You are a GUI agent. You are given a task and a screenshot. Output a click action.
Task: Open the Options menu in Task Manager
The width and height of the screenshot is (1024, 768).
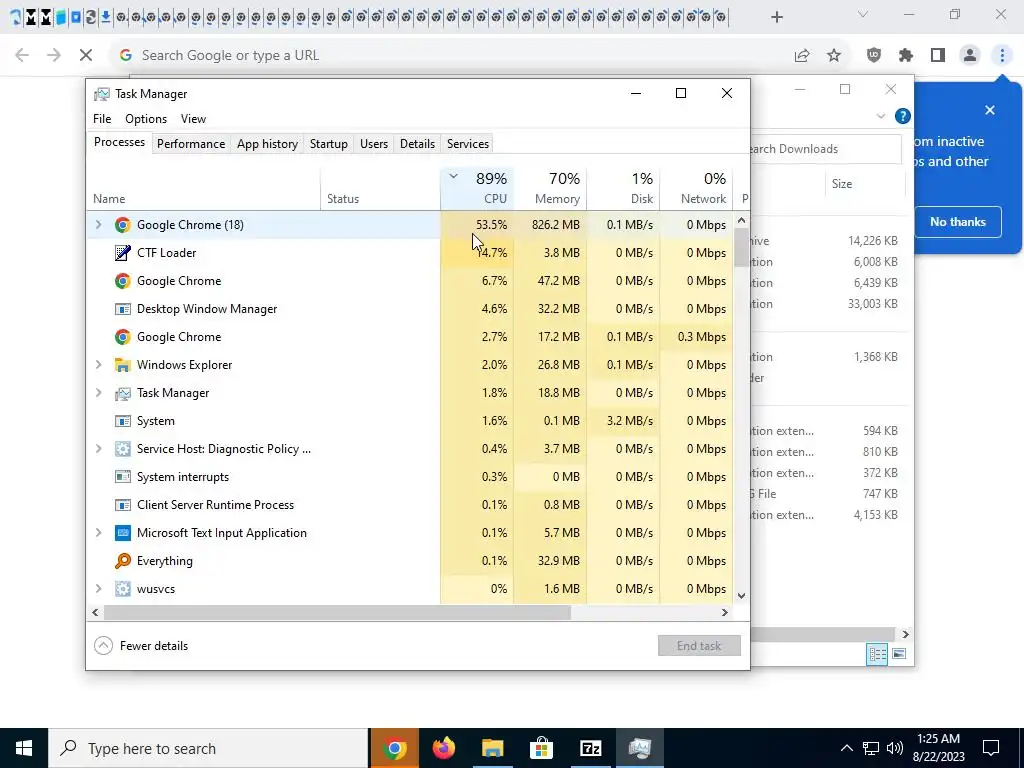pyautogui.click(x=146, y=119)
